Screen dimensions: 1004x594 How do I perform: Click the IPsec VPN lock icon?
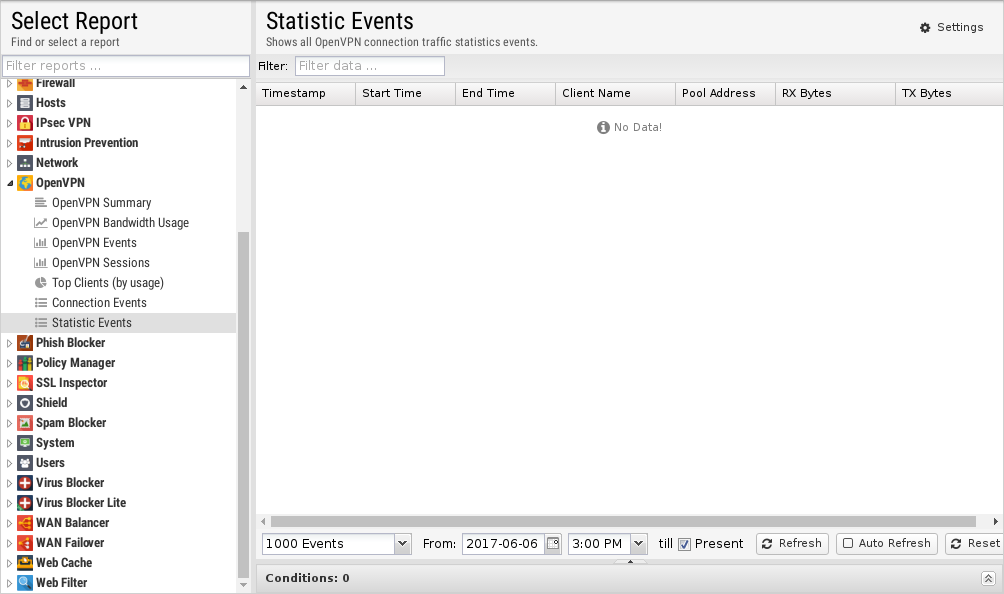coord(25,122)
